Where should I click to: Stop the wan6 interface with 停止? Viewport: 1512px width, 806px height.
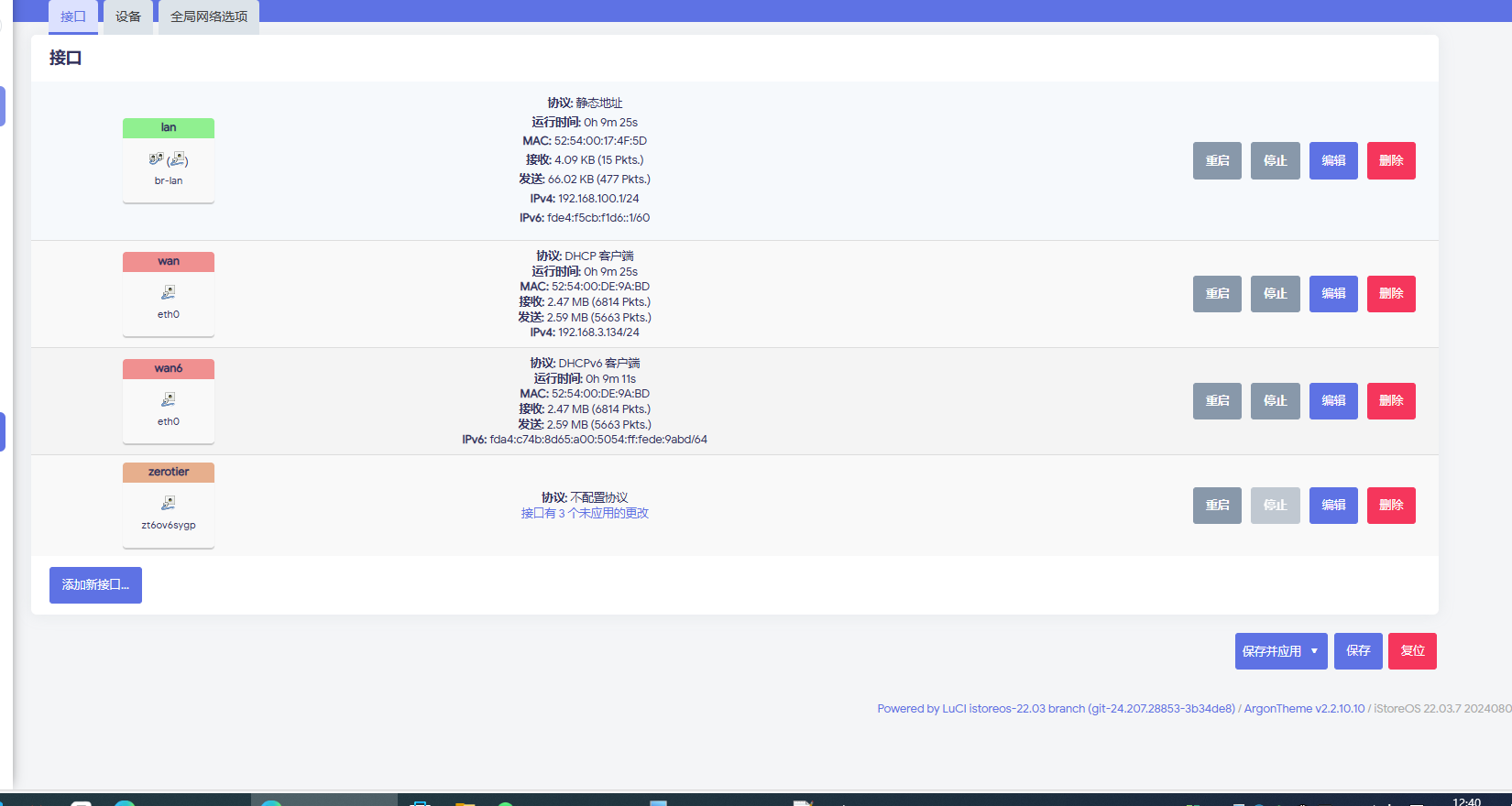(x=1276, y=401)
